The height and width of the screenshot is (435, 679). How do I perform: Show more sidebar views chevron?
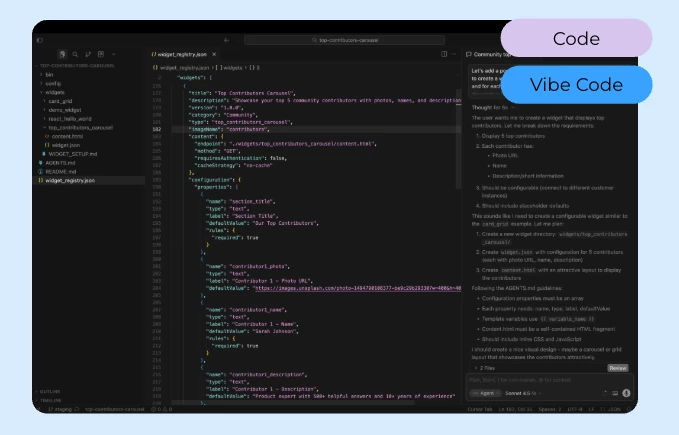[x=114, y=55]
